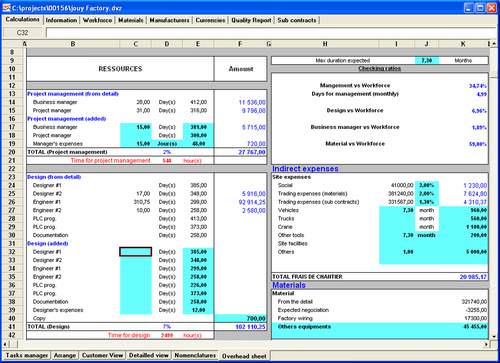Image resolution: width=500 pixels, height=363 pixels.
Task: Click horizontal scrollbar left arrow
Action: tap(5, 344)
